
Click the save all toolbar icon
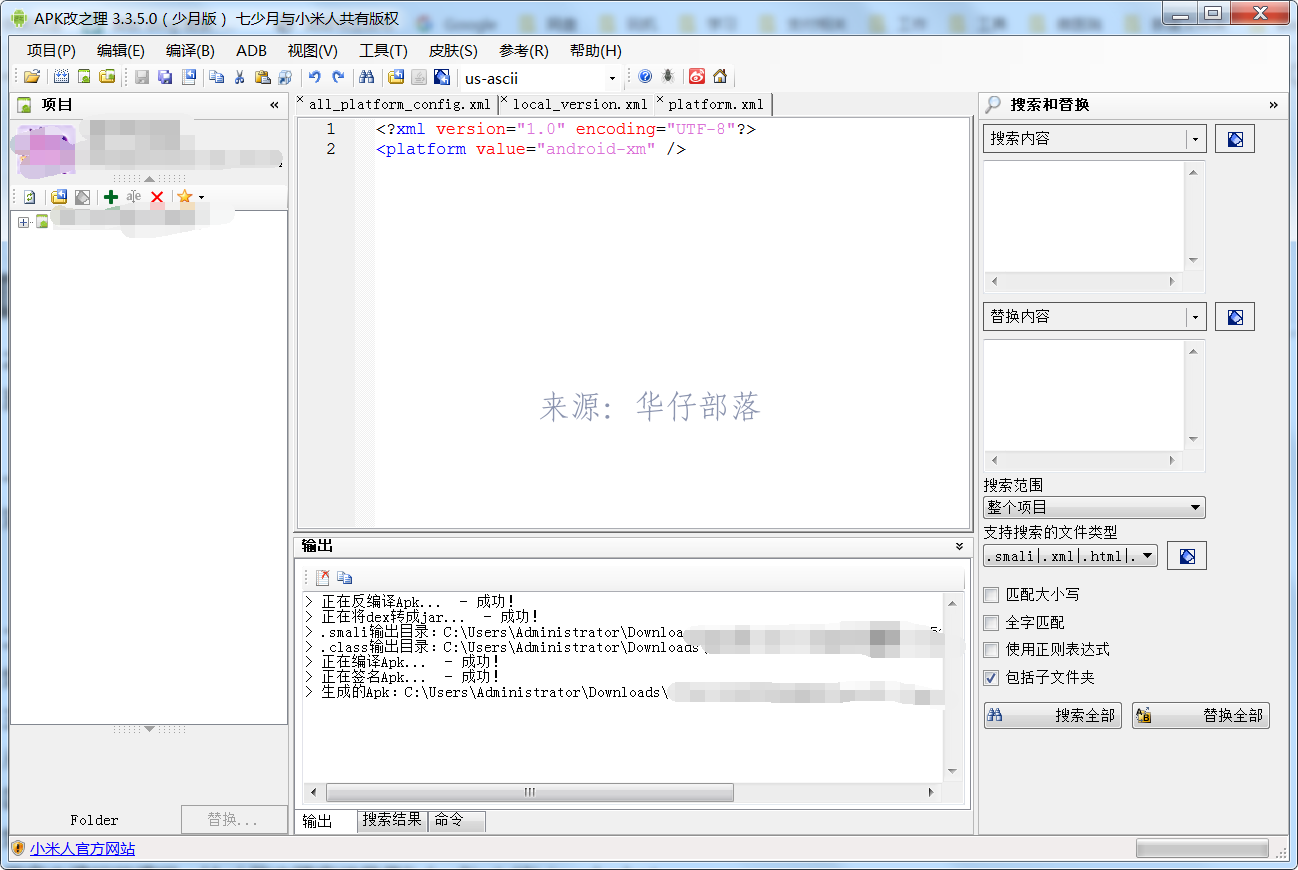point(165,77)
